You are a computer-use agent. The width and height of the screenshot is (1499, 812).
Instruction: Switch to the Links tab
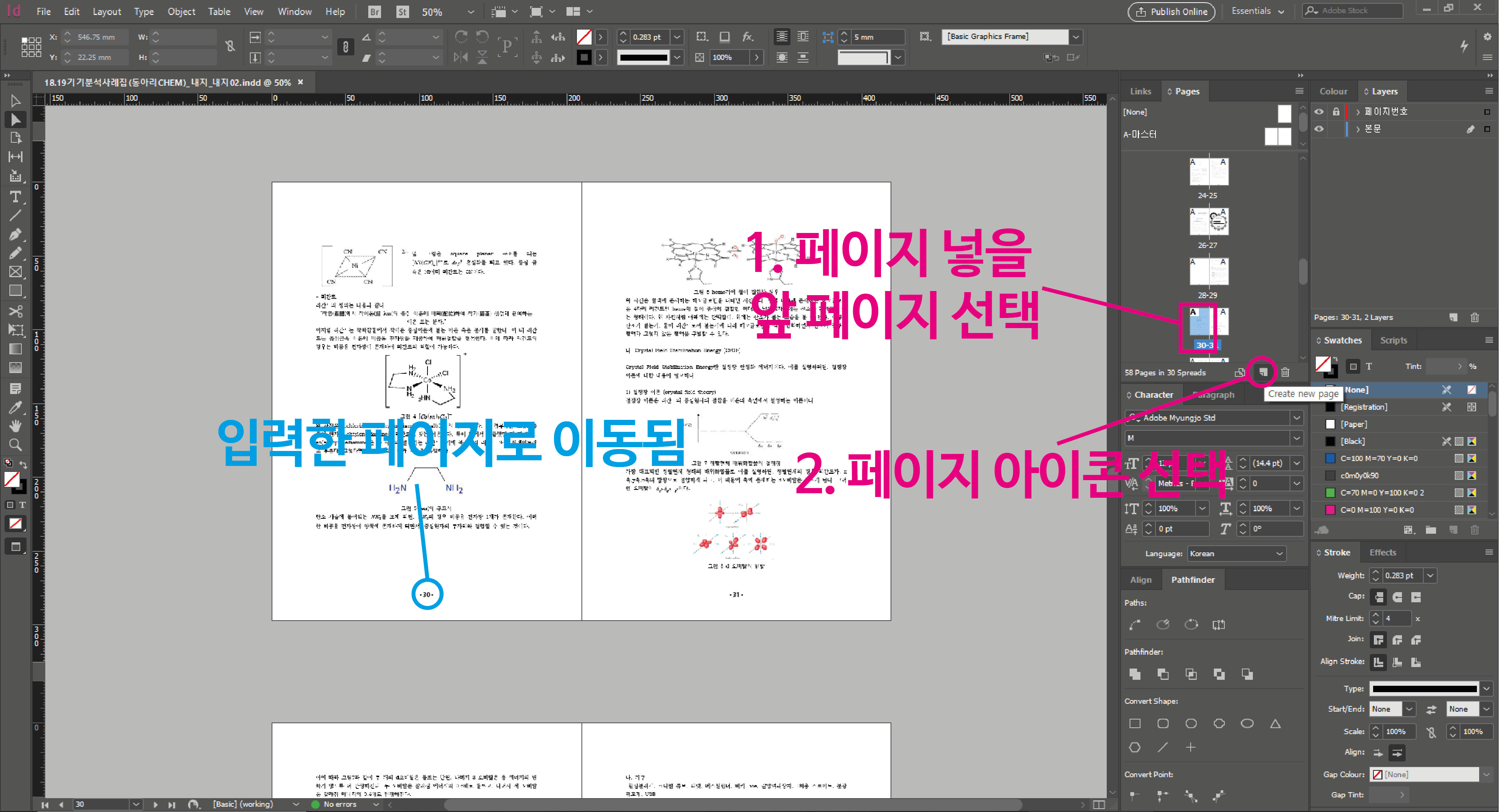(x=1140, y=91)
